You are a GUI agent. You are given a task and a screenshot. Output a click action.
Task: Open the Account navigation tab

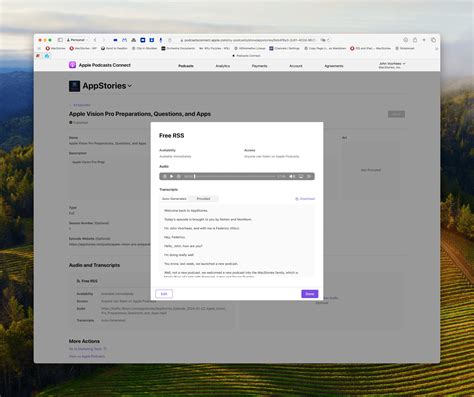[x=296, y=66]
